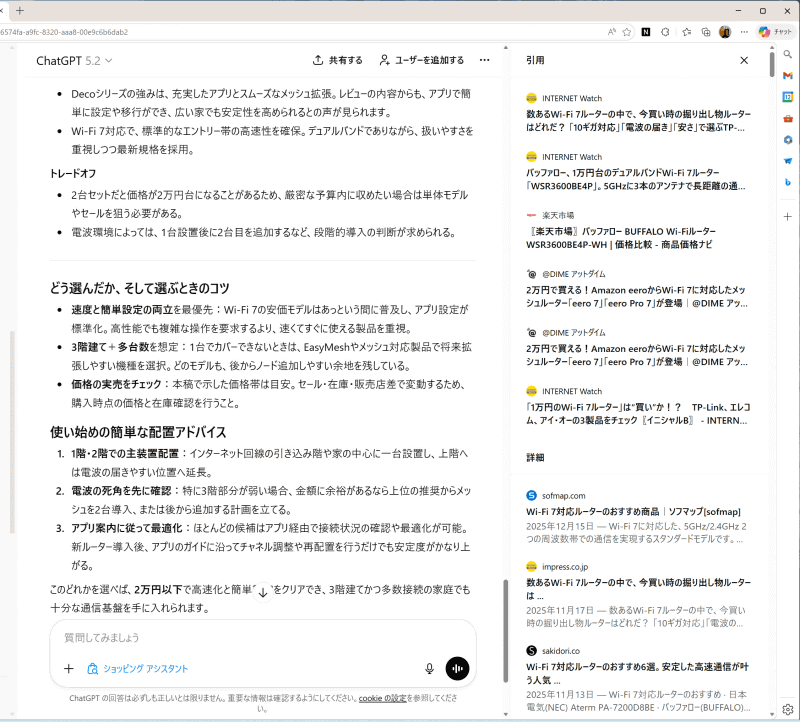Click the 共有する share button
Image resolution: width=800 pixels, height=722 pixels.
coord(338,60)
